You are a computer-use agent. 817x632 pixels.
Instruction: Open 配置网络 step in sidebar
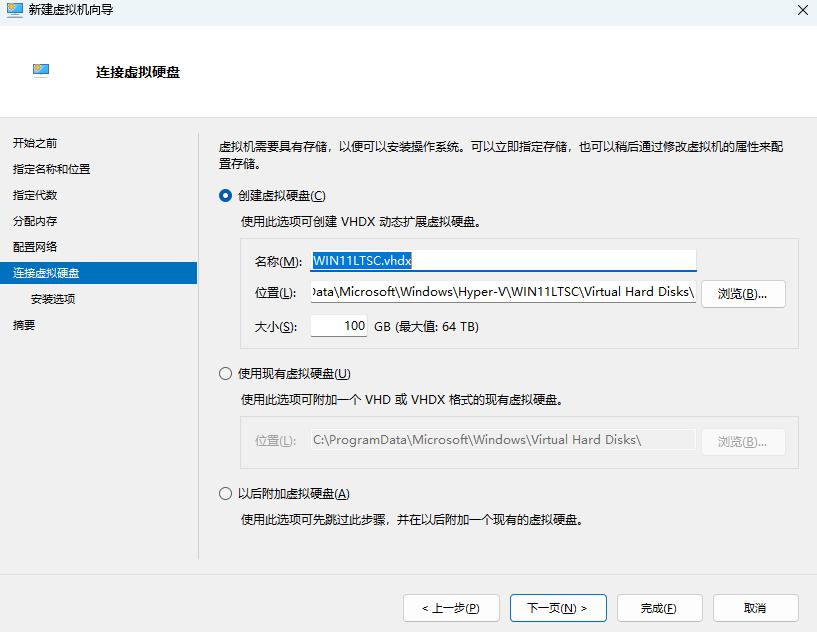click(x=35, y=247)
